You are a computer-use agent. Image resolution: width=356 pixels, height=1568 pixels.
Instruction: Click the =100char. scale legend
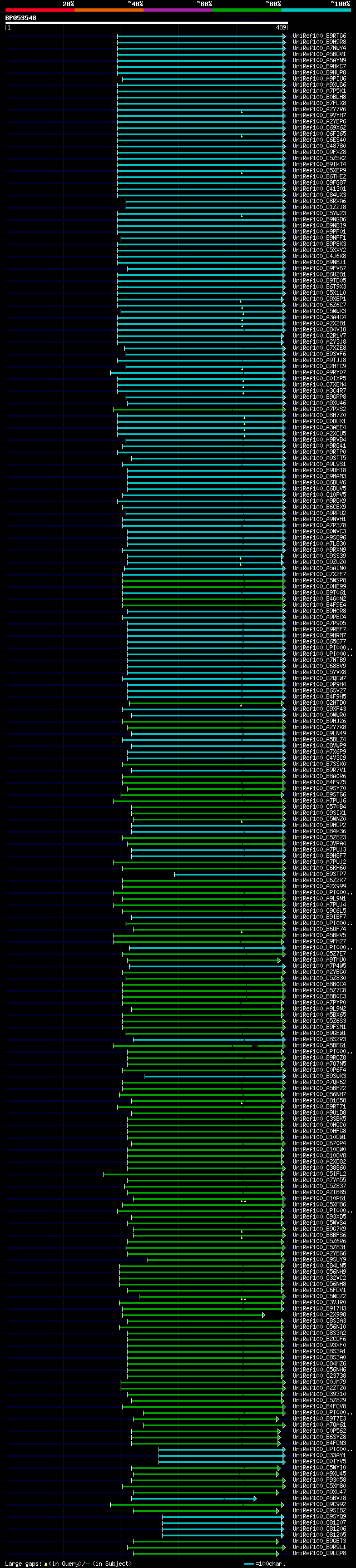pyautogui.click(x=264, y=1563)
